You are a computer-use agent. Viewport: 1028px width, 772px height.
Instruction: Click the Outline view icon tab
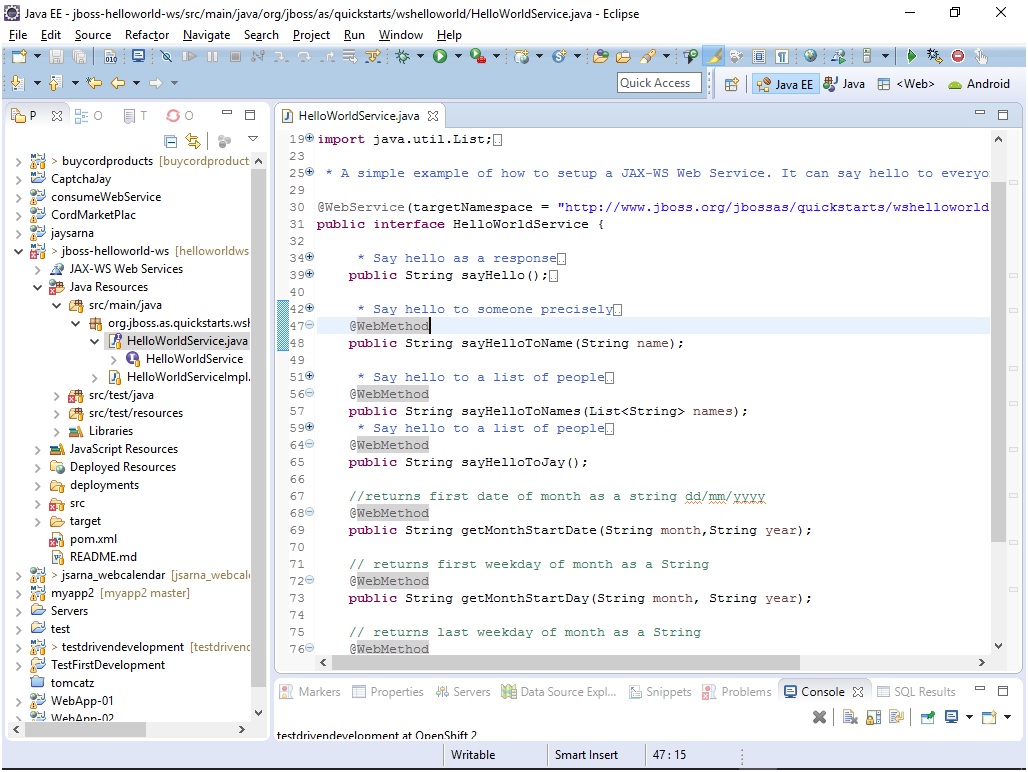[83, 116]
